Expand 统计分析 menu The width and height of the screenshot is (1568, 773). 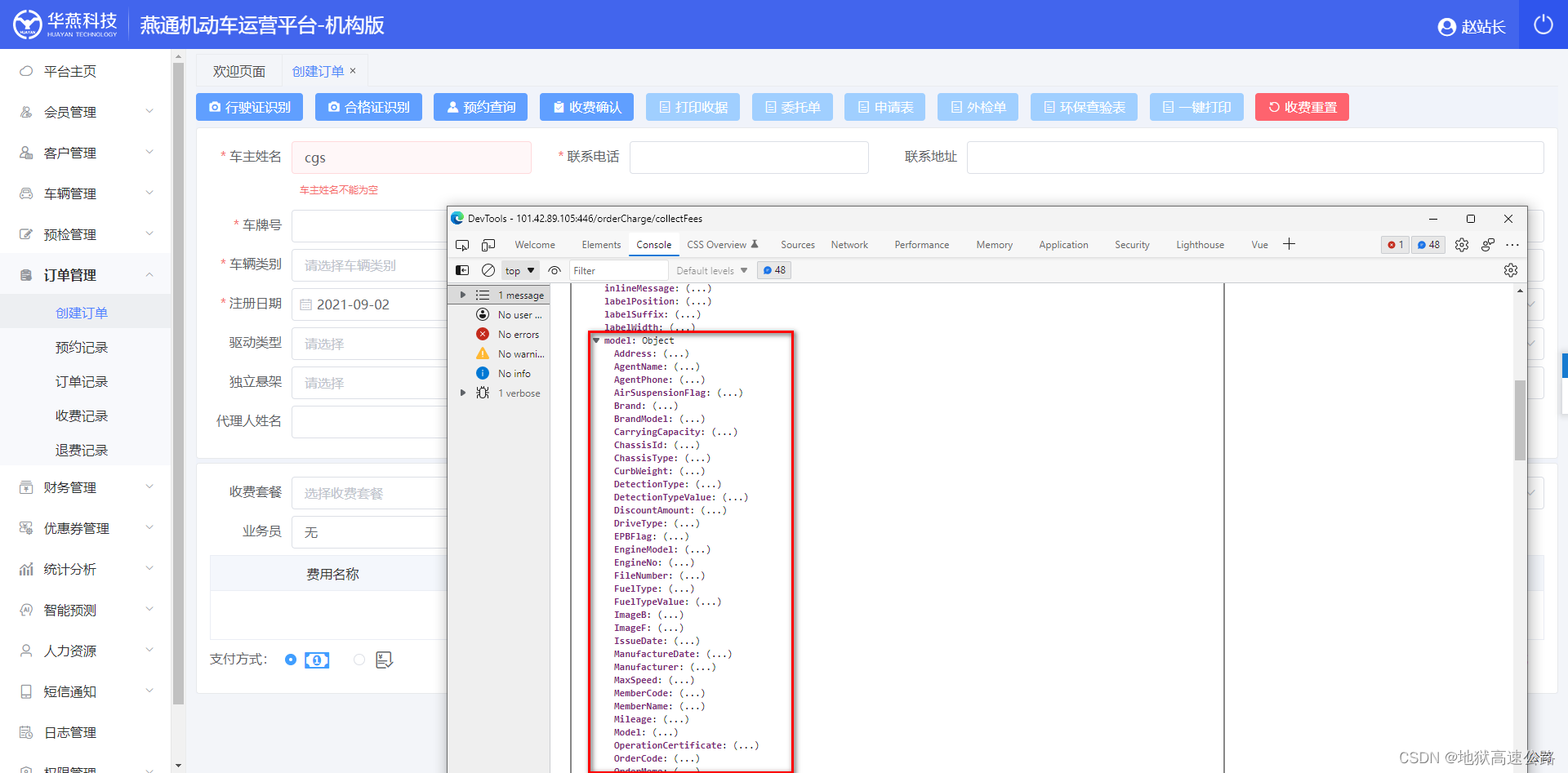[x=86, y=569]
